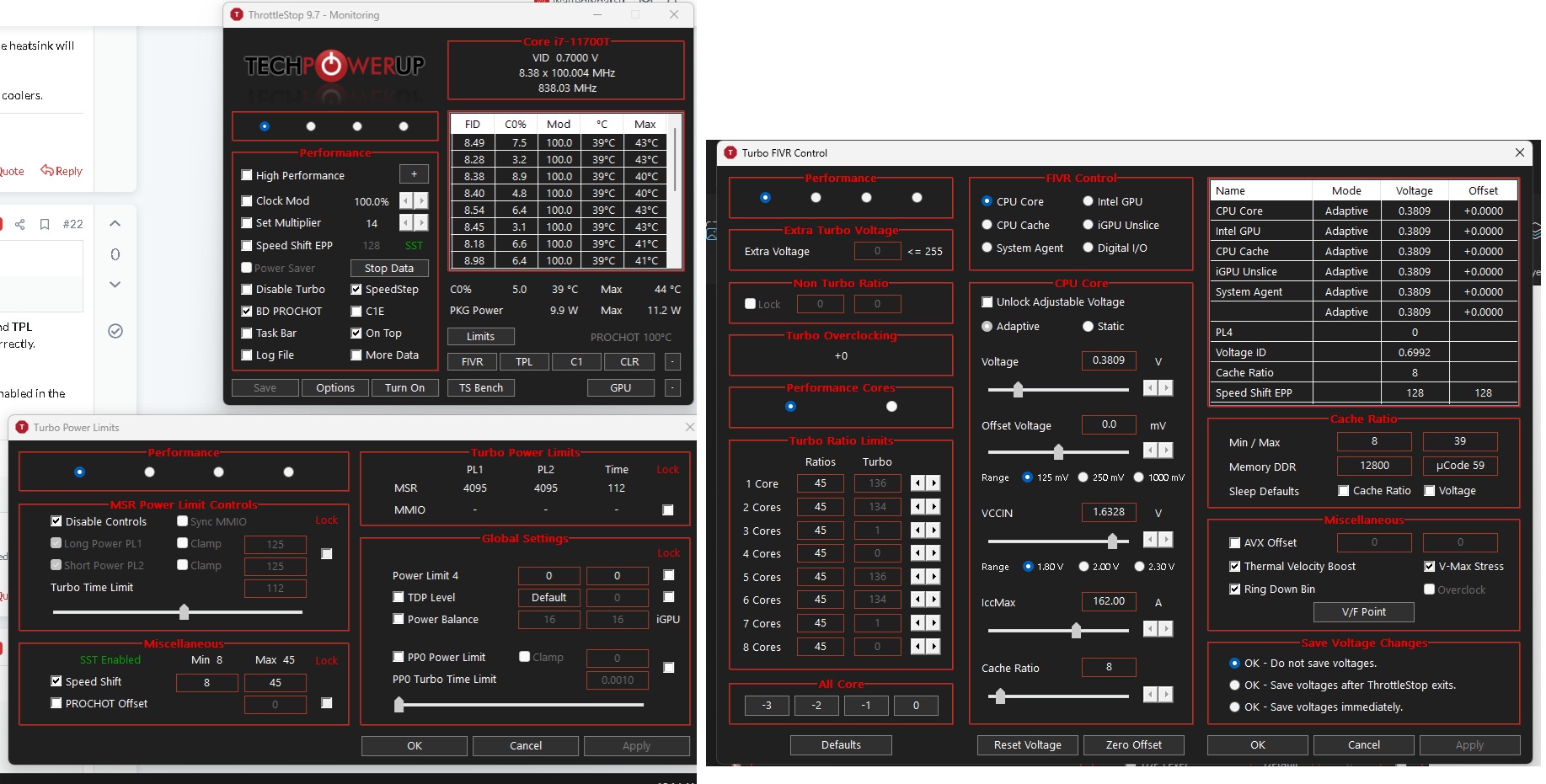Click the TechPowerUp logo in ThrottleStop
Screen dimensions: 1546x784
click(x=334, y=66)
